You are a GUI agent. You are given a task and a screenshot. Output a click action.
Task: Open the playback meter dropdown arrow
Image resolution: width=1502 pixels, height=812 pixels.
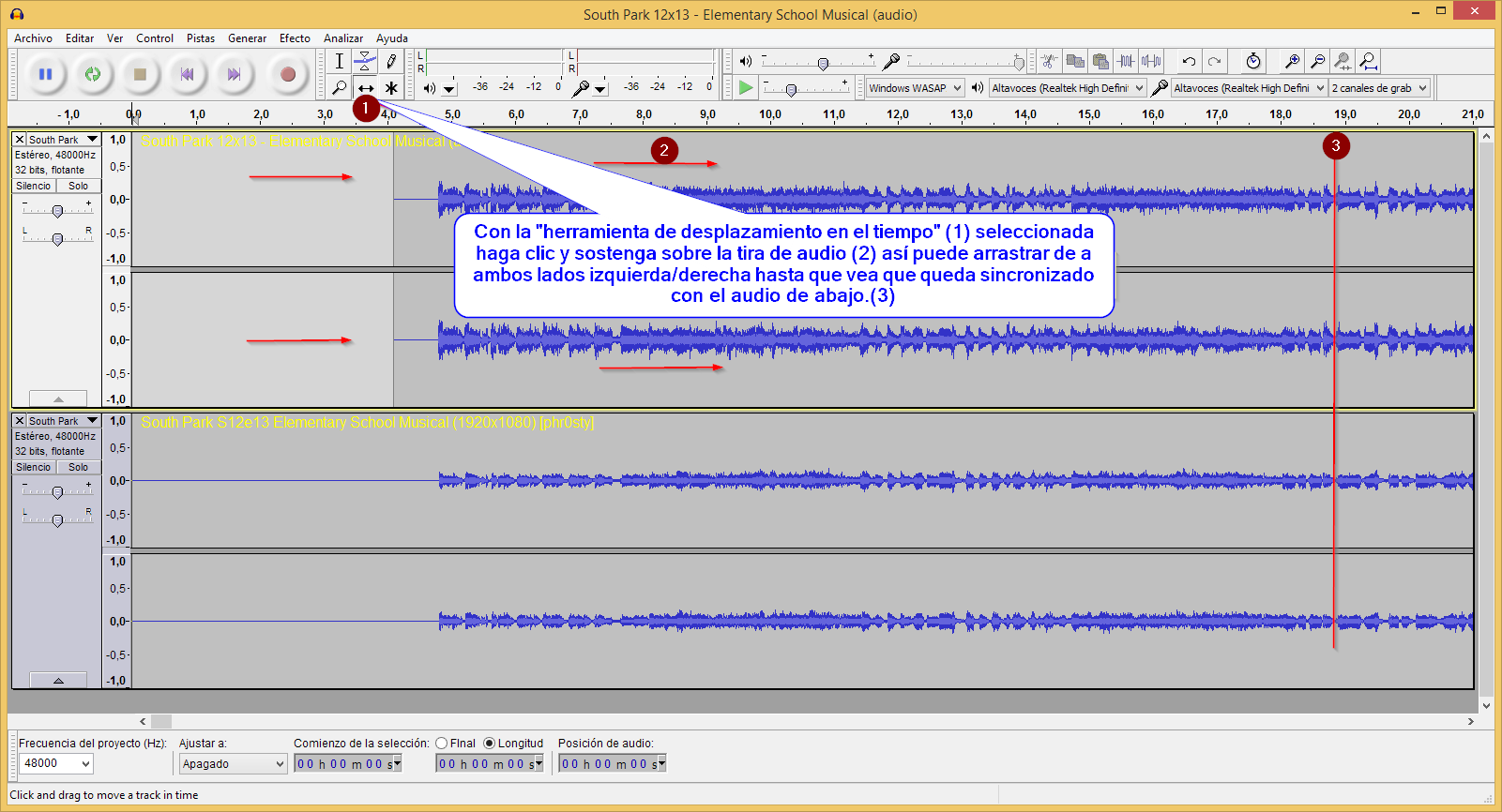pyautogui.click(x=449, y=89)
